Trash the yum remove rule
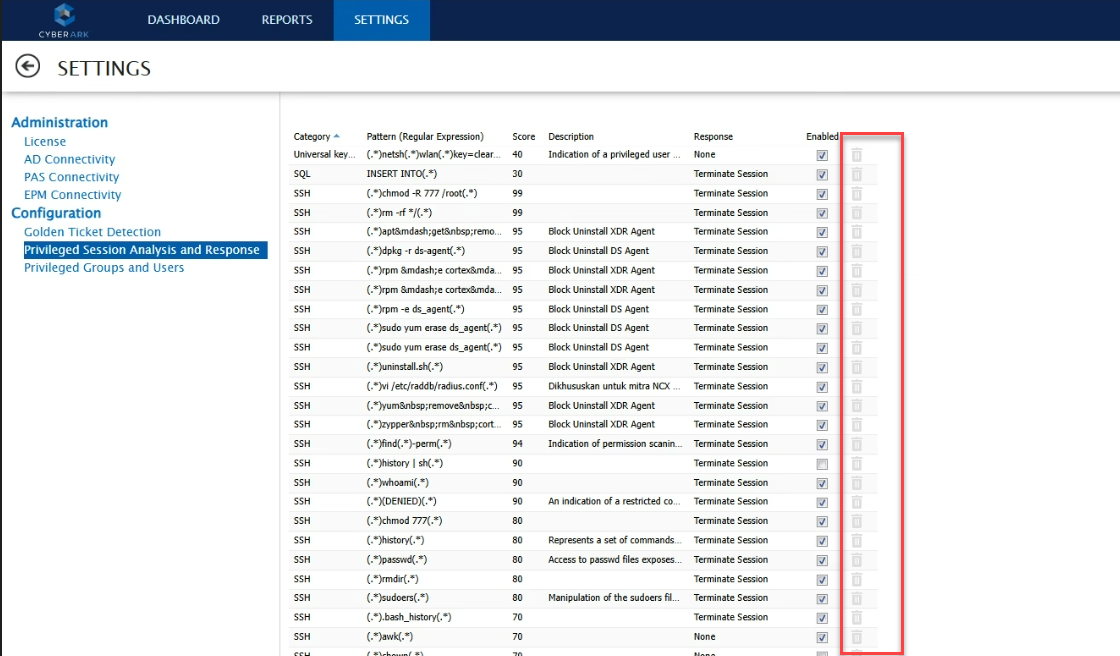The height and width of the screenshot is (656, 1120). click(856, 405)
